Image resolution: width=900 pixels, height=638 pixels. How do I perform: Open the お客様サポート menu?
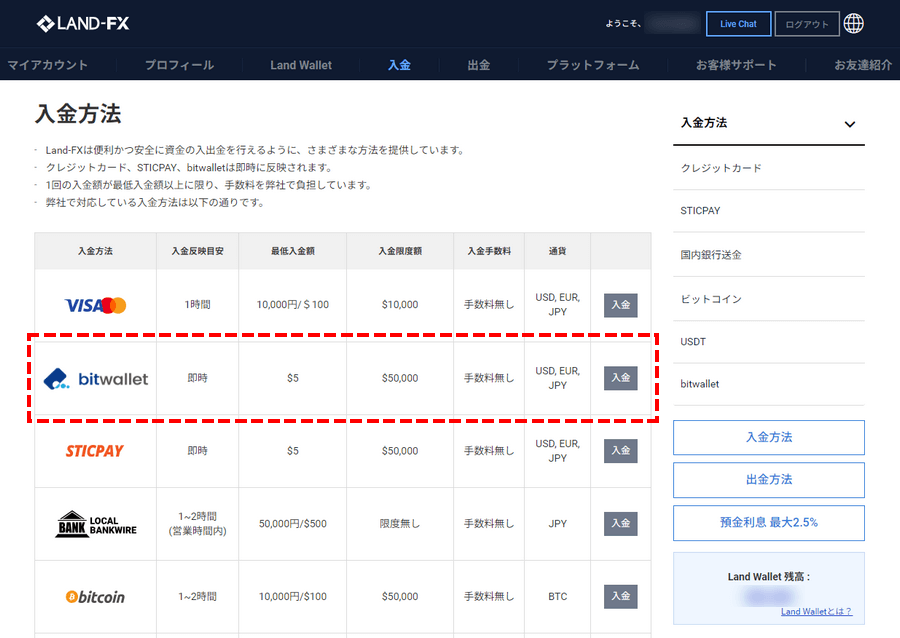pos(736,65)
